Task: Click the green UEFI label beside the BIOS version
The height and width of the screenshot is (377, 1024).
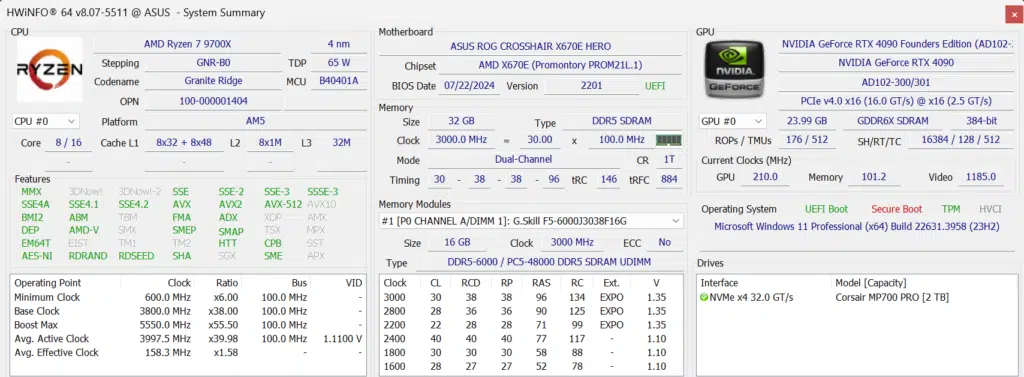Action: 655,86
